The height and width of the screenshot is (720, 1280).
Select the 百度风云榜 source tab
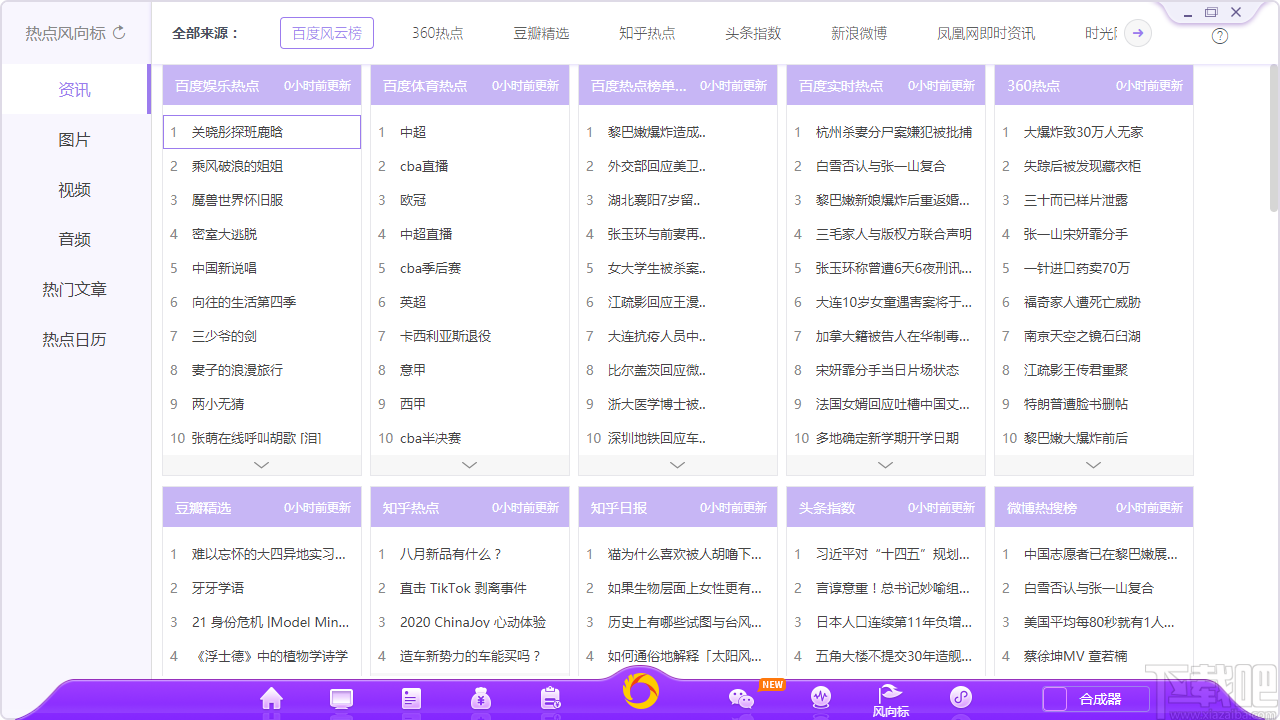(327, 33)
